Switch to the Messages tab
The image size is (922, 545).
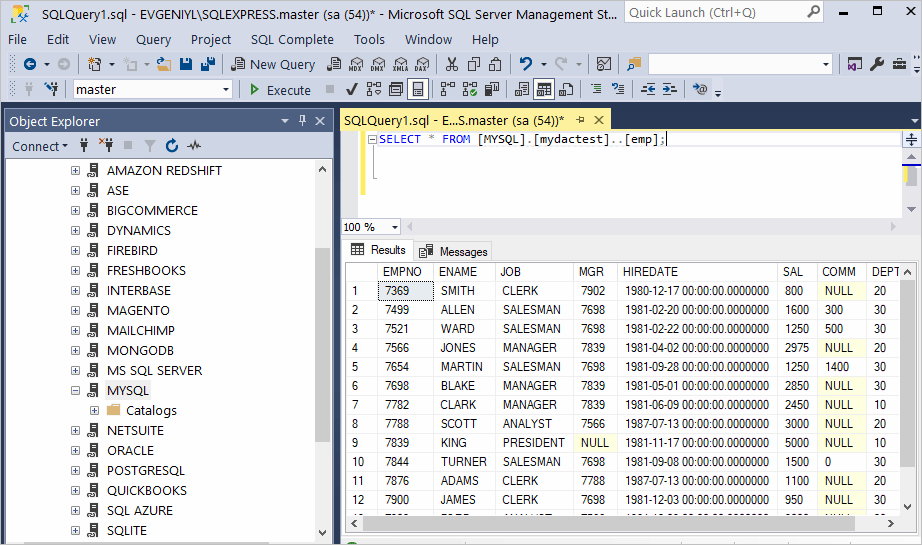click(453, 251)
